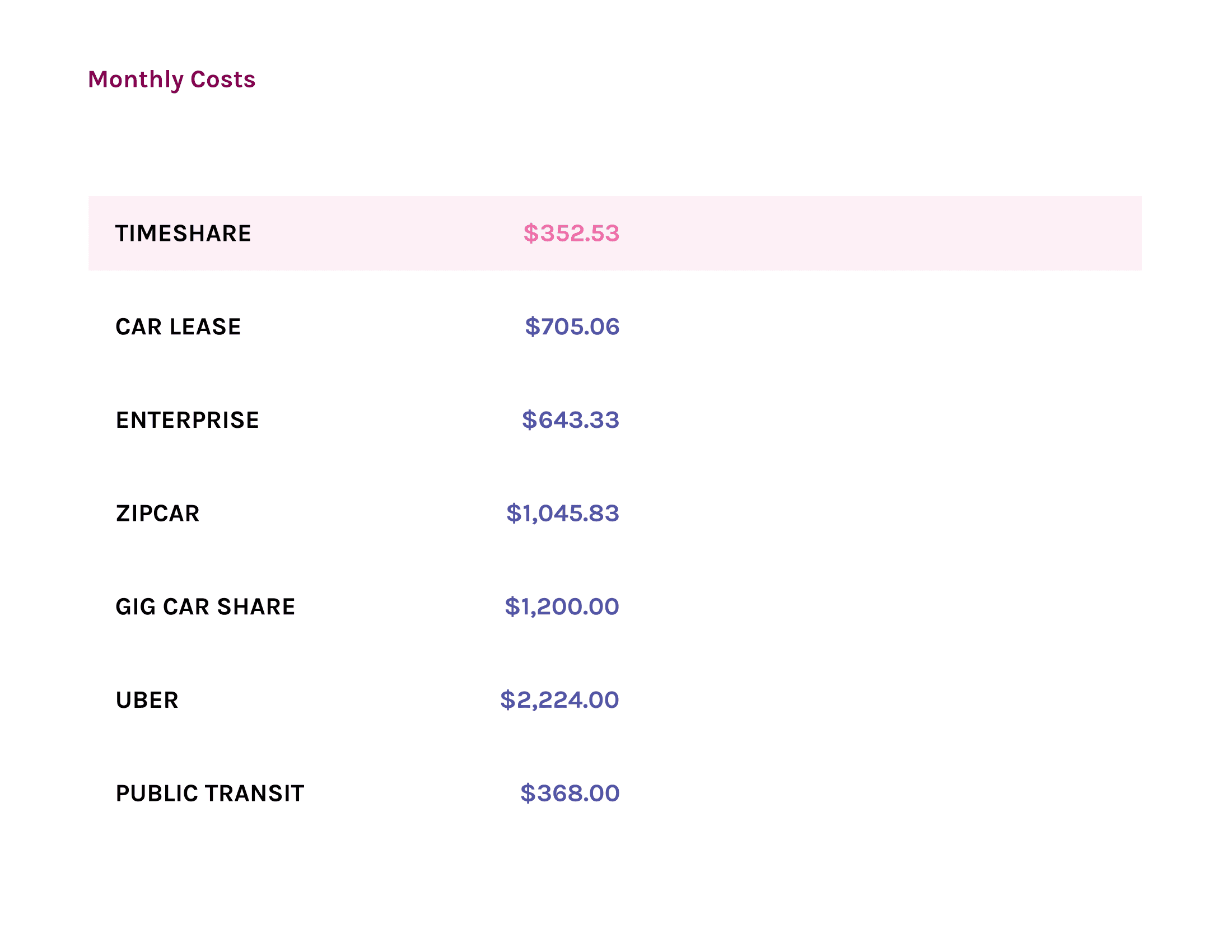Click the word Costs in heading

(x=223, y=80)
